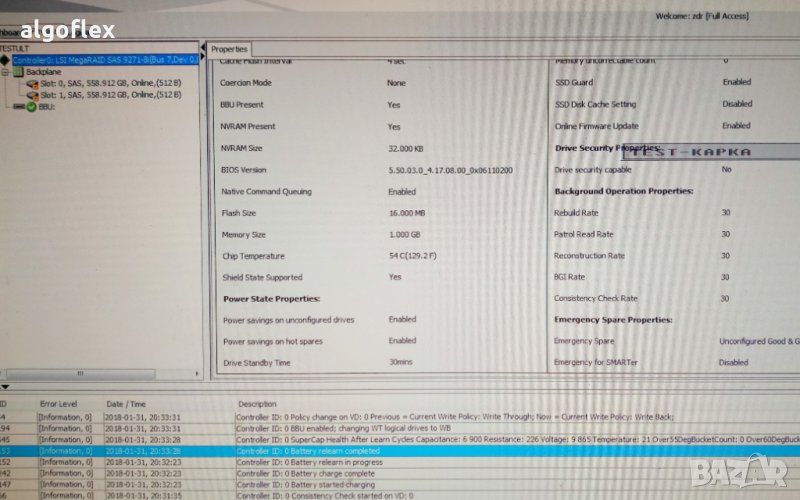Open the Properties tab
This screenshot has height=500, width=800.
[229, 49]
